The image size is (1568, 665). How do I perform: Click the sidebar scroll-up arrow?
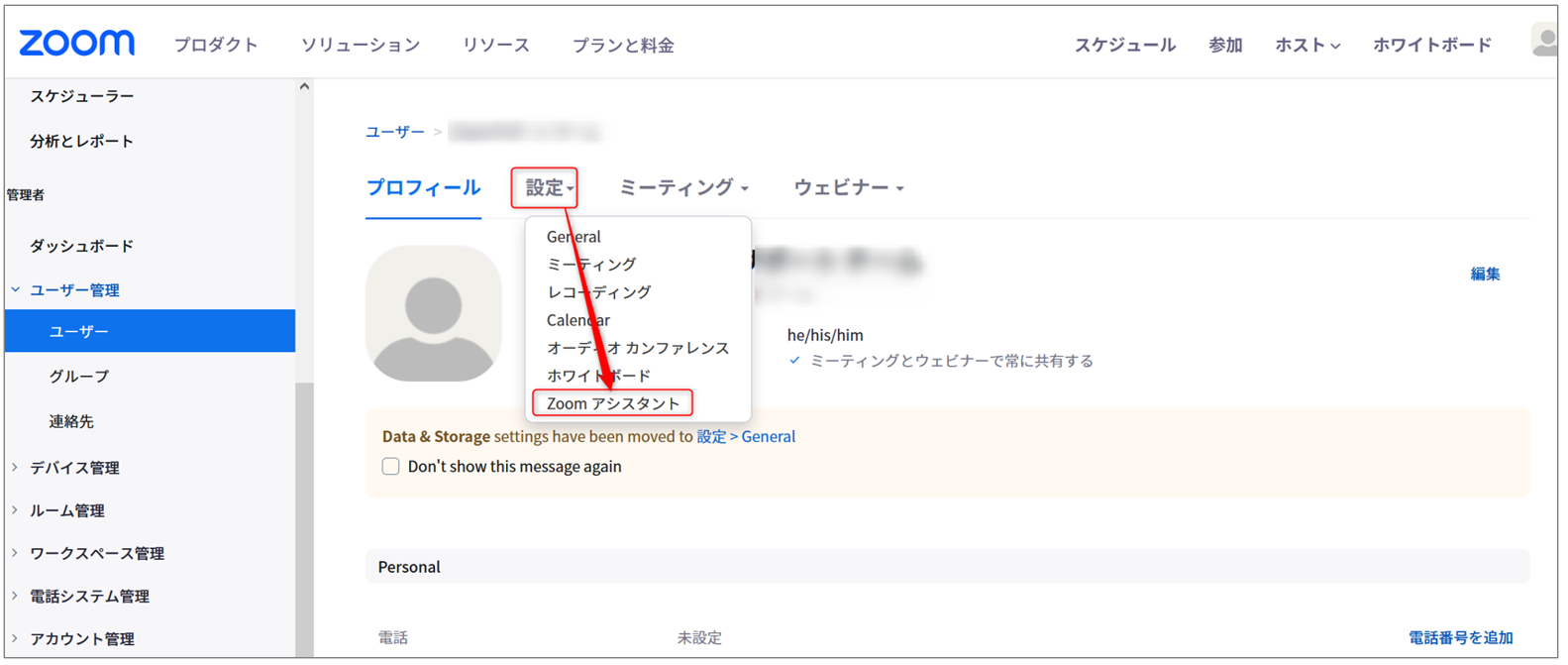pyautogui.click(x=304, y=87)
